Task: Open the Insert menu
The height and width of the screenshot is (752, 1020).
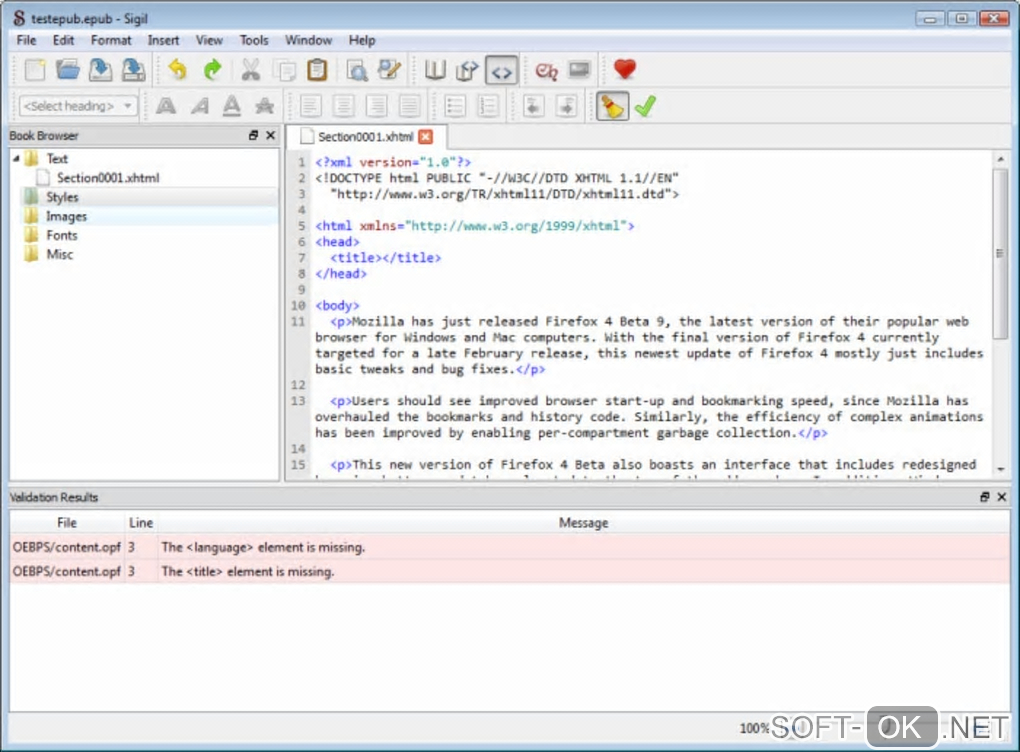Action: tap(163, 40)
